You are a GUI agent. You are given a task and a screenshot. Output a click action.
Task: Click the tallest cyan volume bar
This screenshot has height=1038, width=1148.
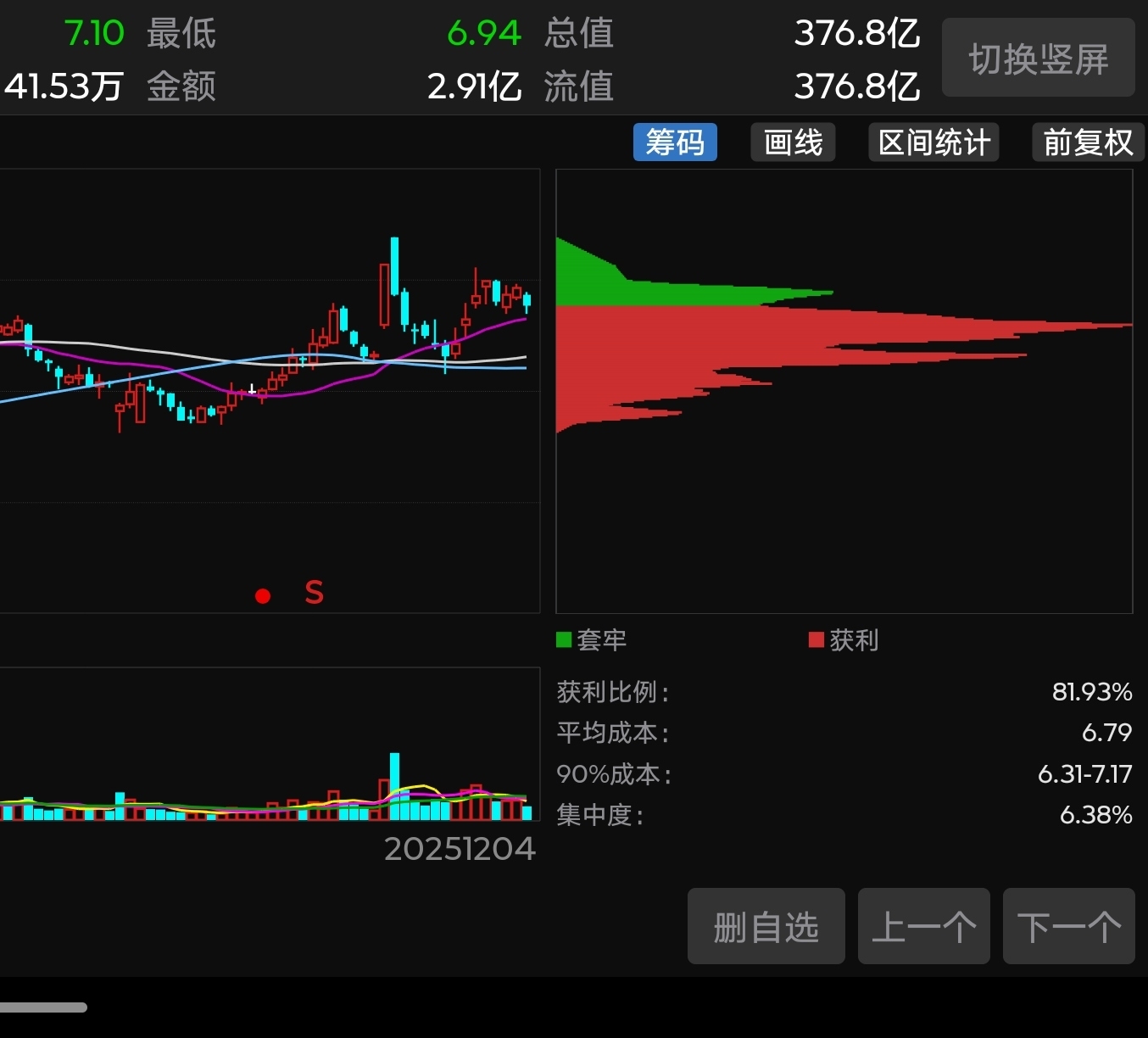(x=394, y=785)
